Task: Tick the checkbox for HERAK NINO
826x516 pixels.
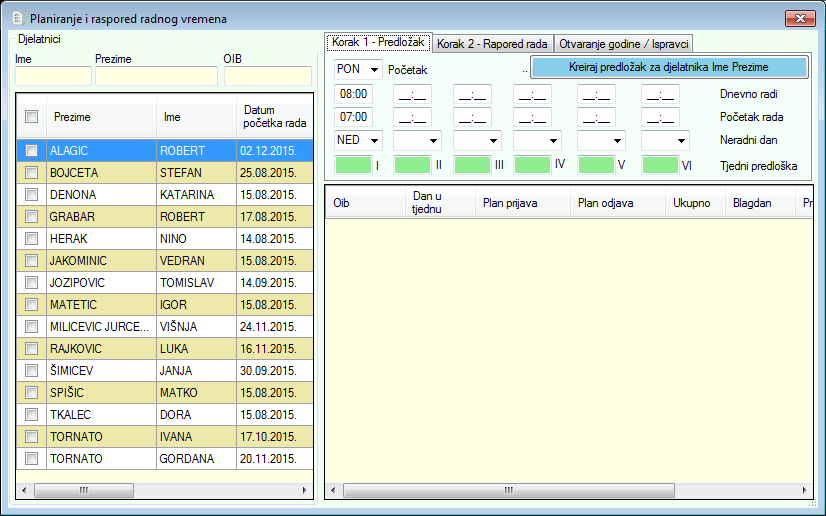Action: click(x=32, y=239)
